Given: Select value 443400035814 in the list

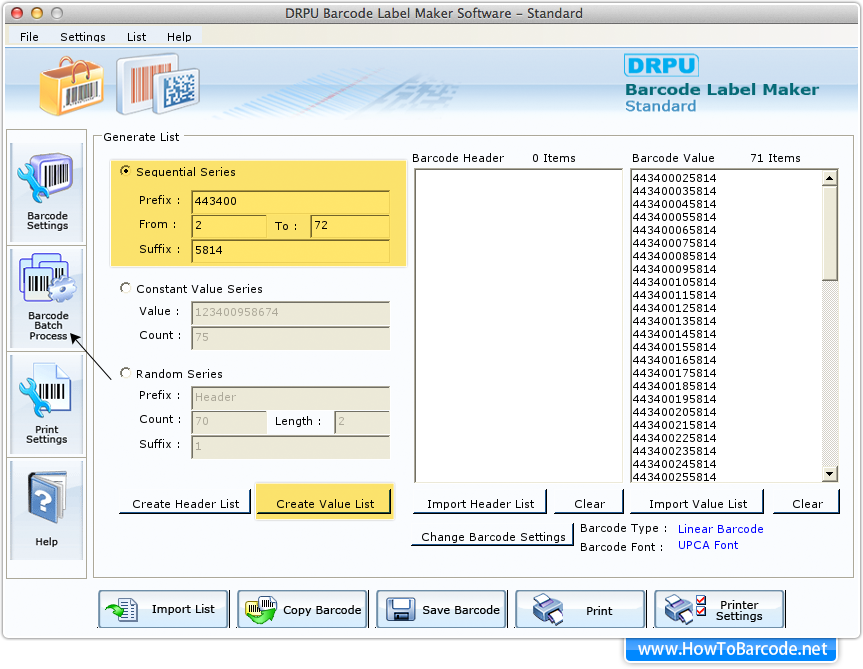Looking at the screenshot, I should pos(674,191).
